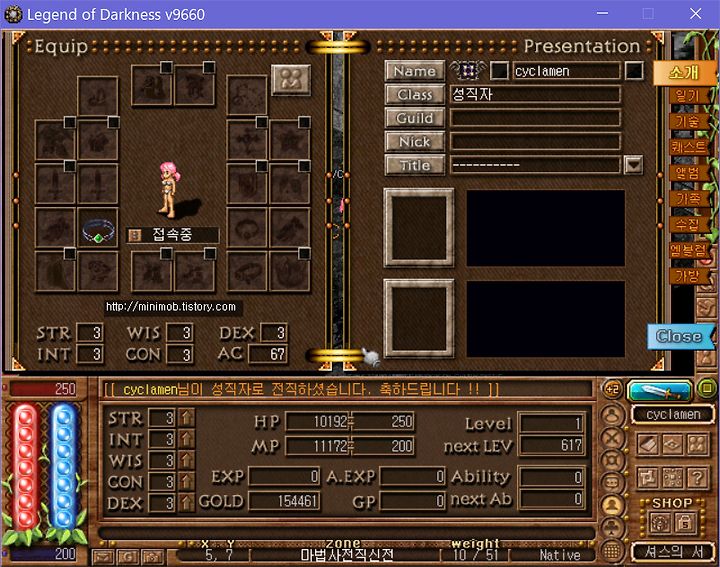Viewport: 720px width, 567px height.
Task: Click the 셔스의 서 button
Action: pyautogui.click(x=673, y=552)
